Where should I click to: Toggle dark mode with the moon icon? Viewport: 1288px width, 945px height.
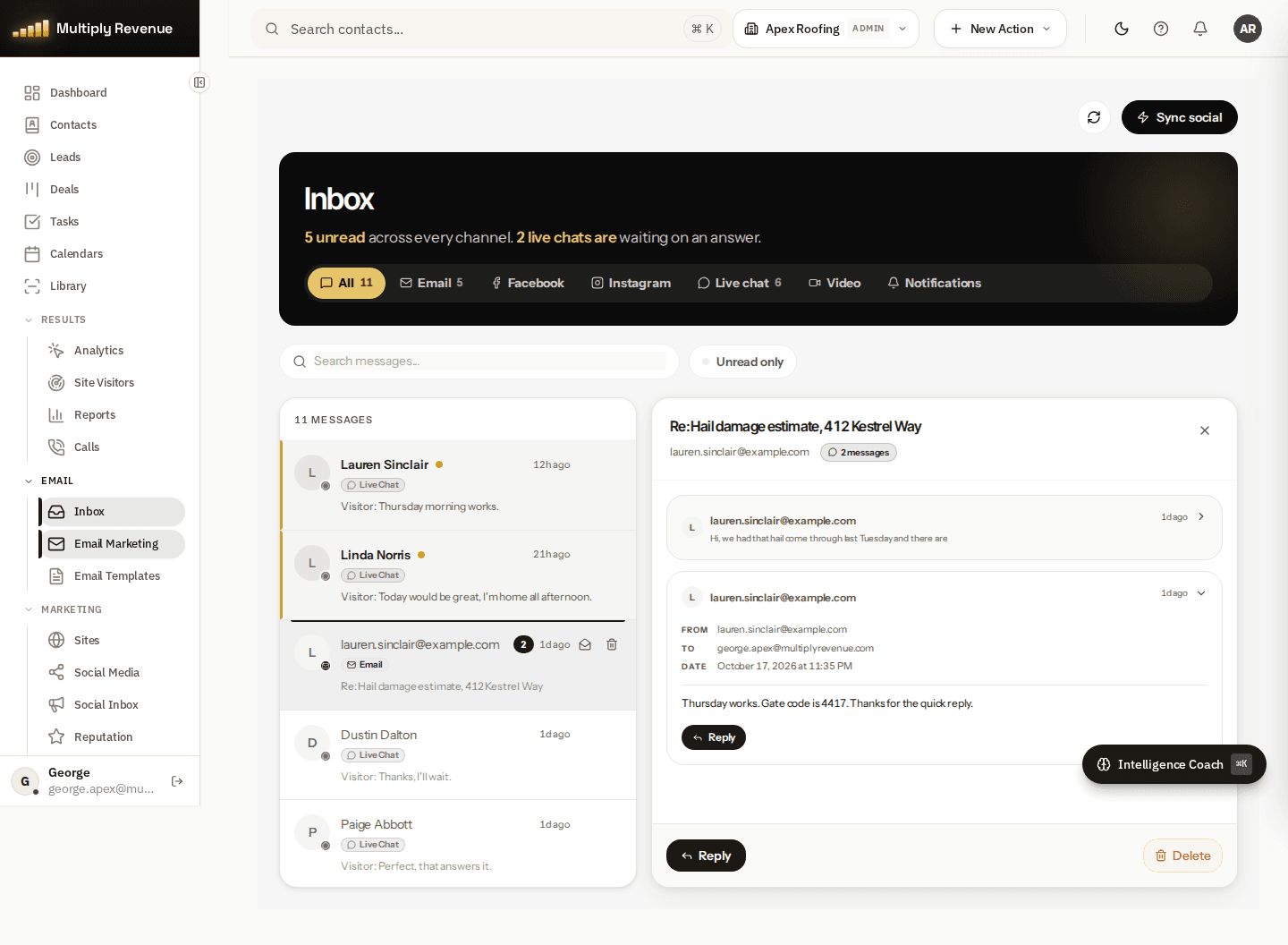pyautogui.click(x=1122, y=29)
